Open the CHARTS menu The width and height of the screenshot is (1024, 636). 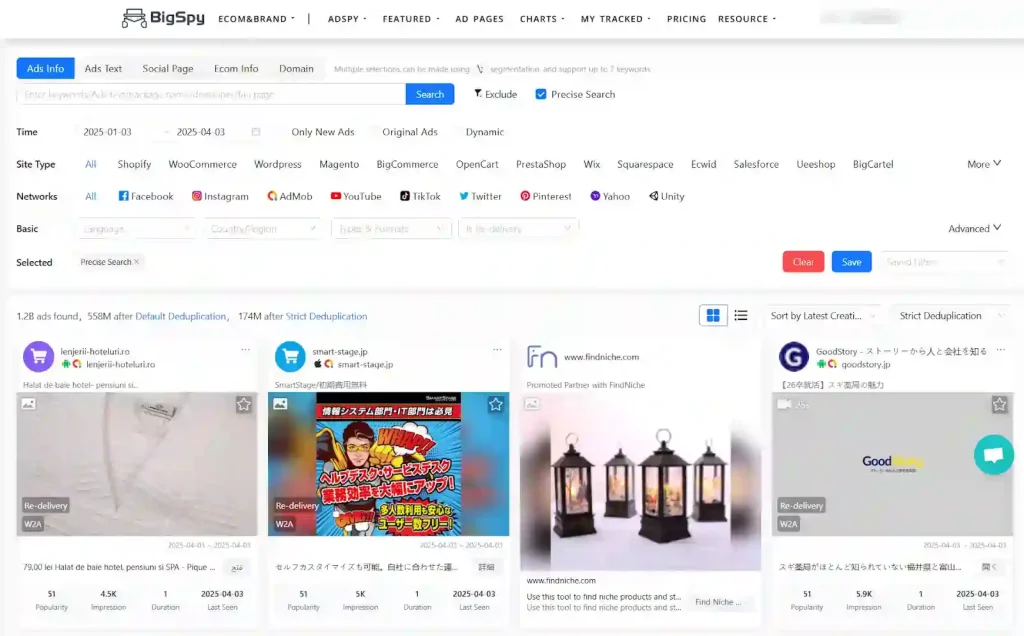[542, 19]
